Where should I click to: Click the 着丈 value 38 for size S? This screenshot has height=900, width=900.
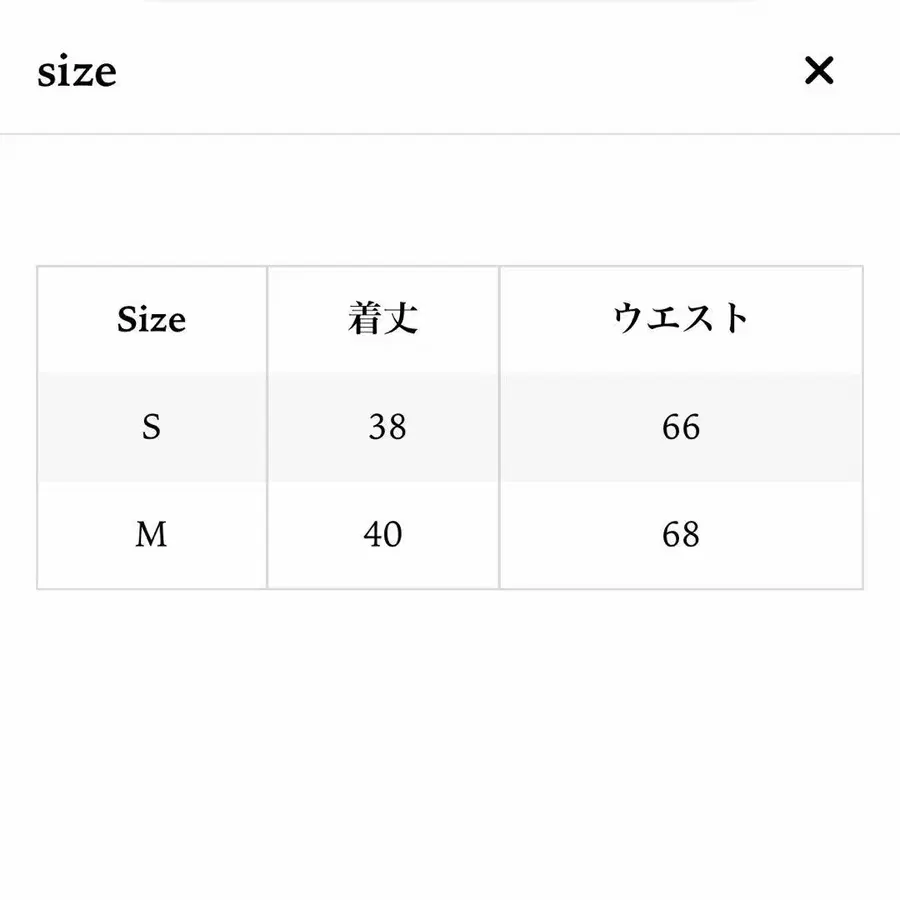click(x=383, y=427)
